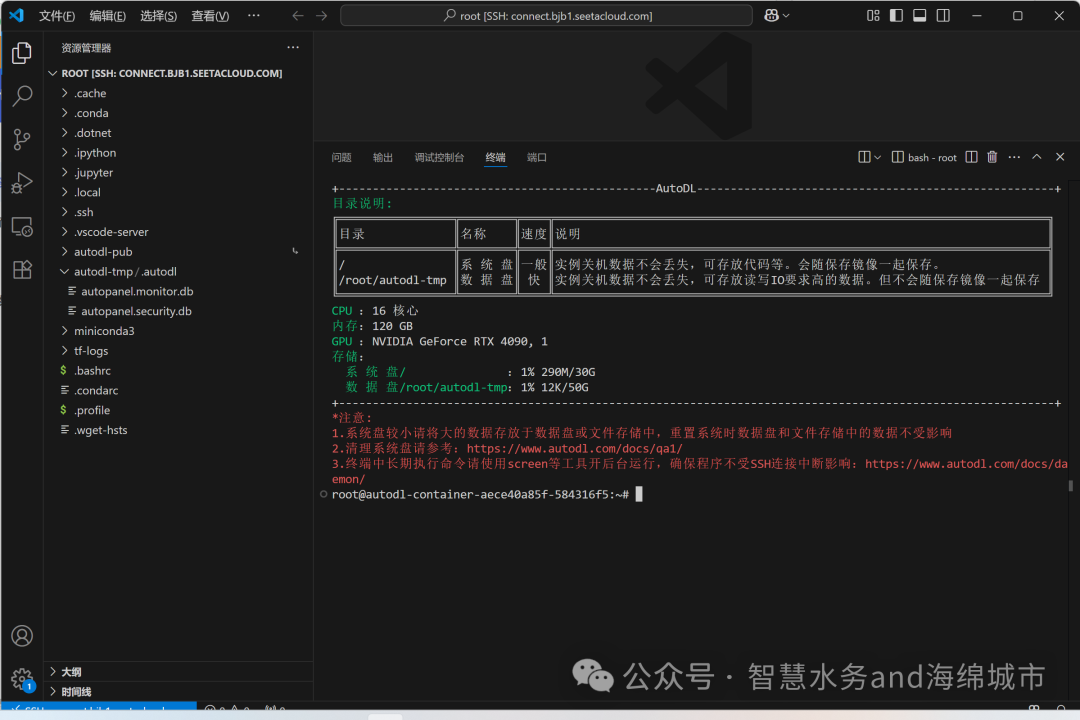
Task: Expand the .dotnet folder
Action: [178, 133]
